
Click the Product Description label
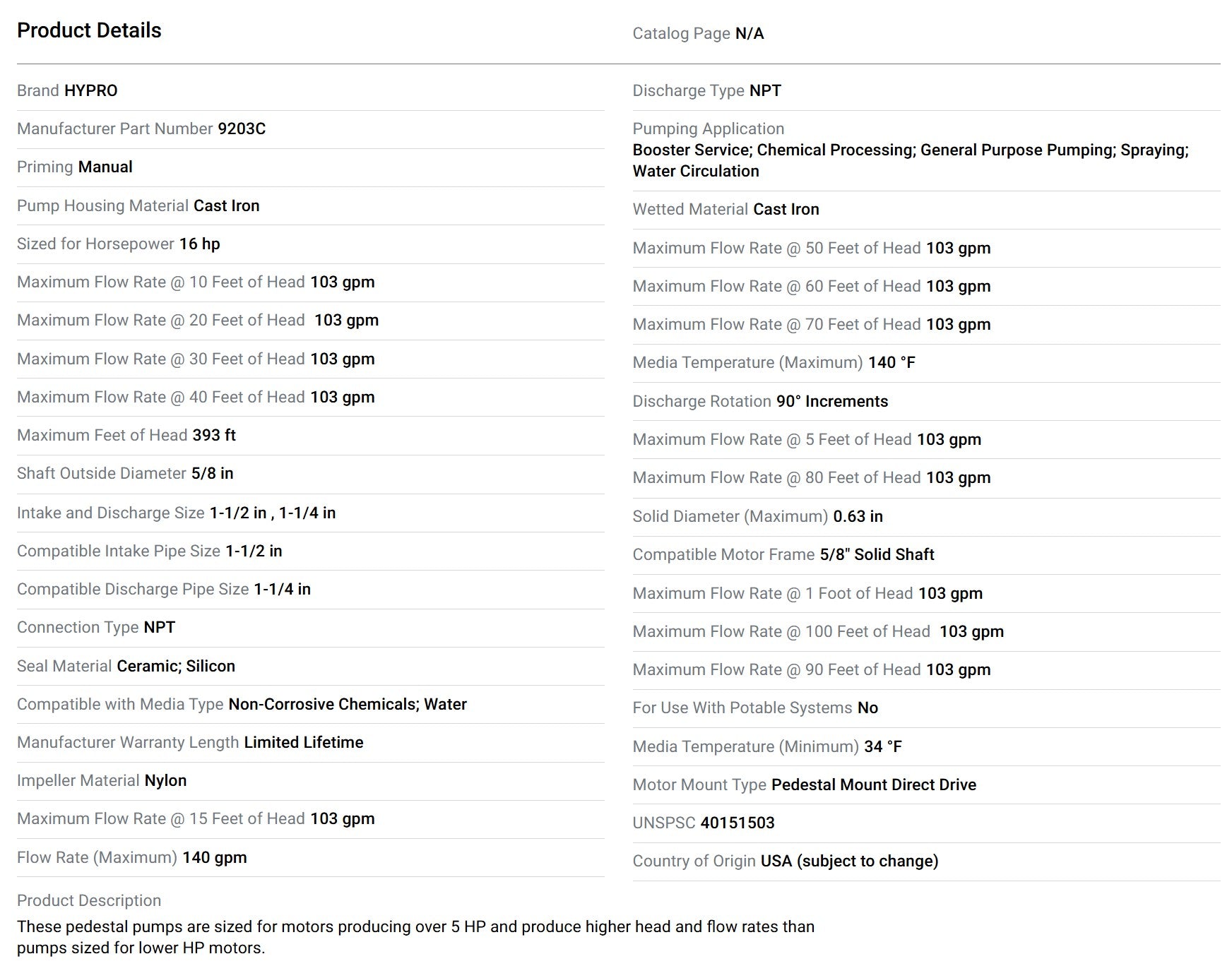coord(89,900)
